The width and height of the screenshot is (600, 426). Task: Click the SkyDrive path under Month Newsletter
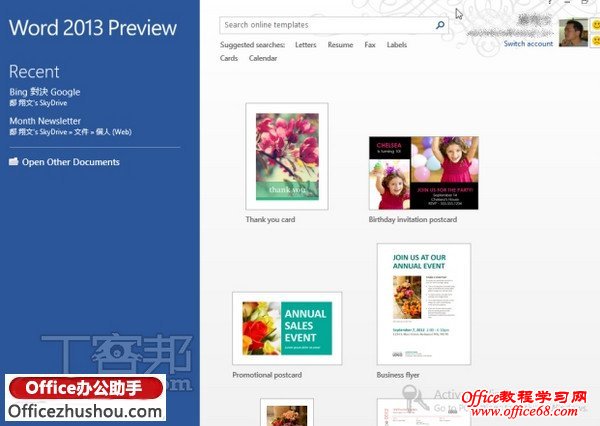70,132
